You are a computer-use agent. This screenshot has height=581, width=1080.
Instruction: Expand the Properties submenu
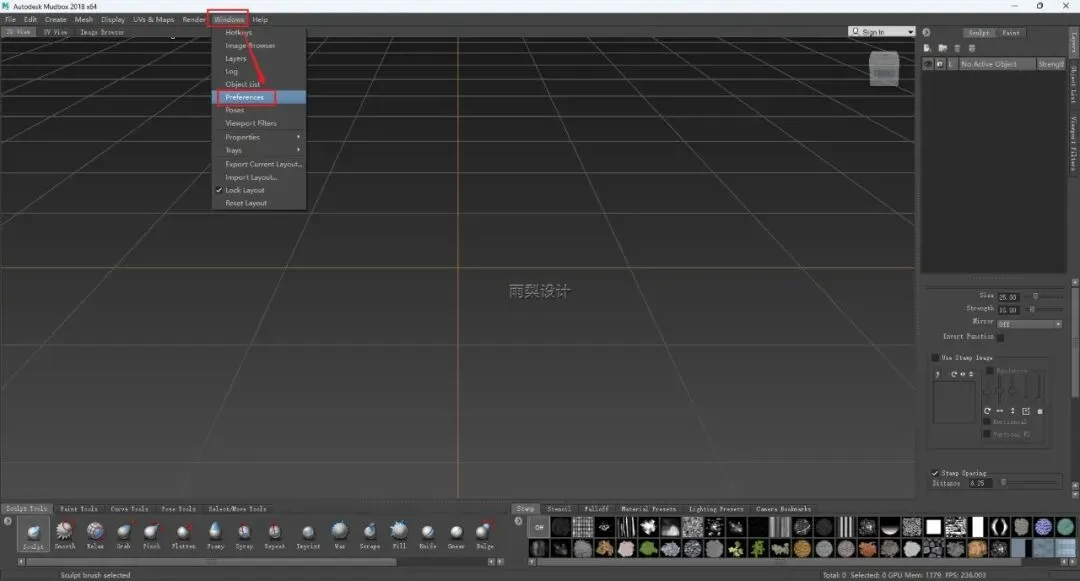(x=259, y=137)
